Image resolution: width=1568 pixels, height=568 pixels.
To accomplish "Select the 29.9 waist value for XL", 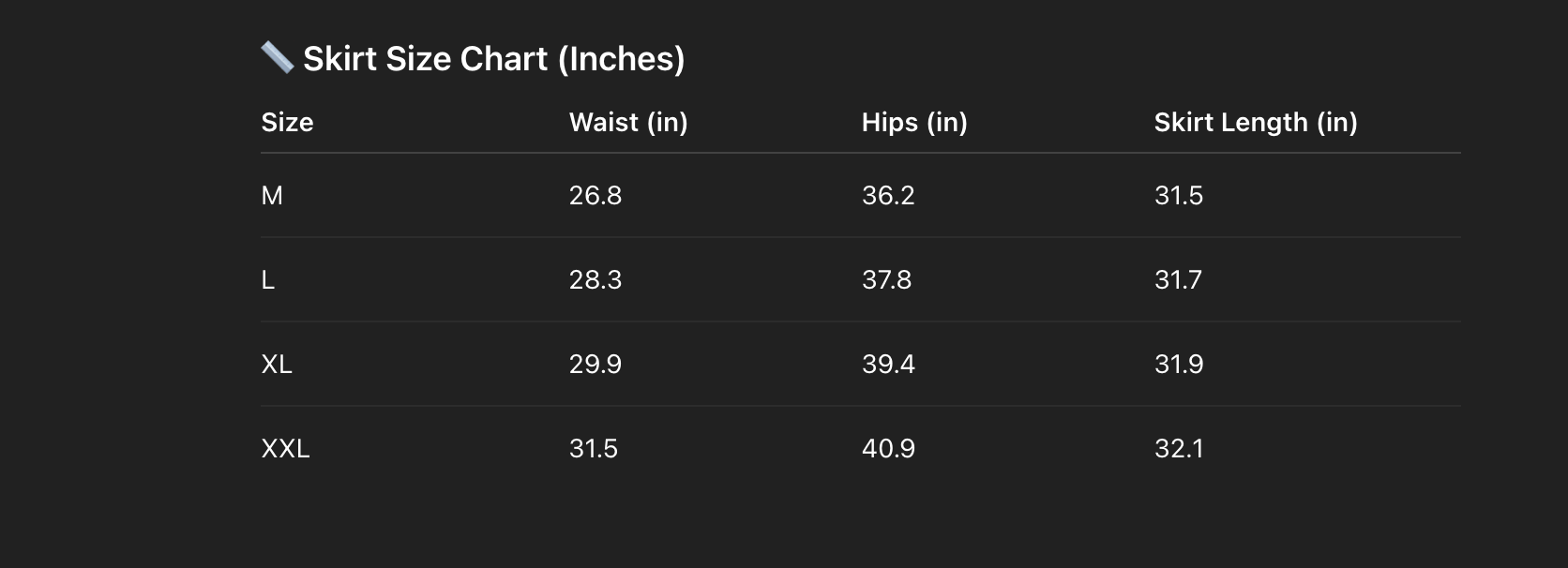I will coord(596,364).
